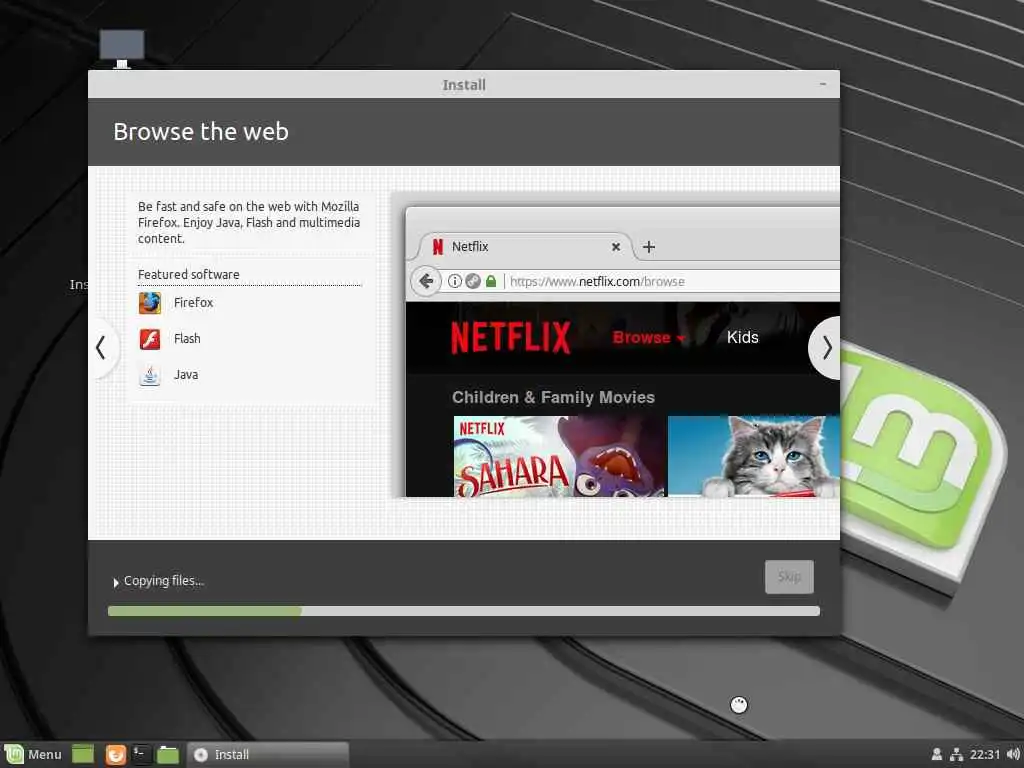Click the Netflix N favicon in tab

438,247
